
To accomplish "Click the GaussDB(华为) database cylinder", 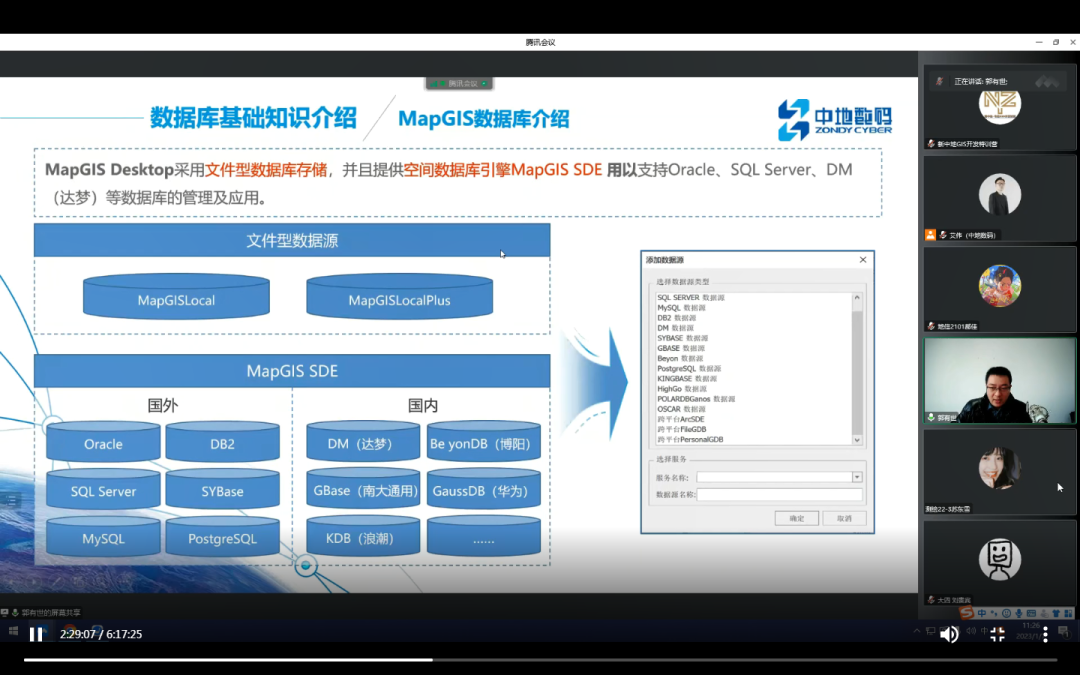I will tap(484, 489).
